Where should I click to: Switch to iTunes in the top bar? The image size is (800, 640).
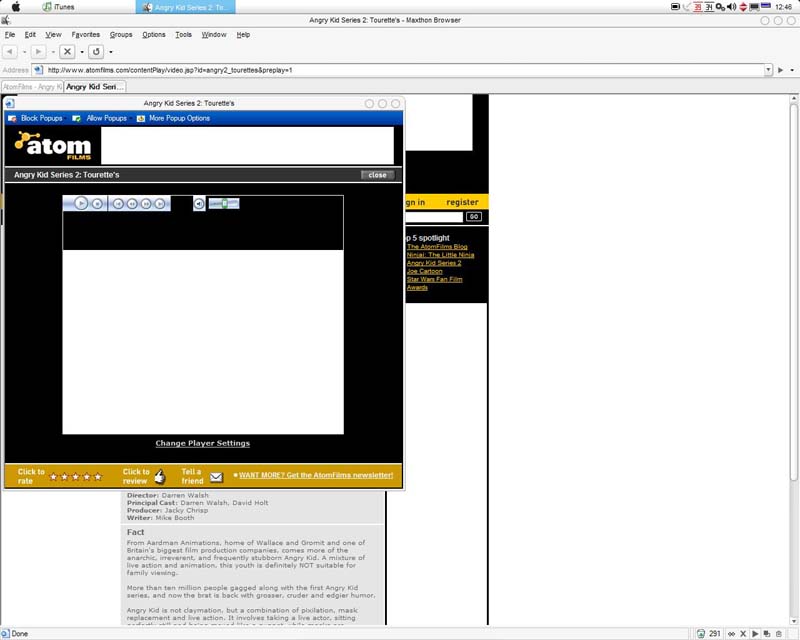(59, 7)
